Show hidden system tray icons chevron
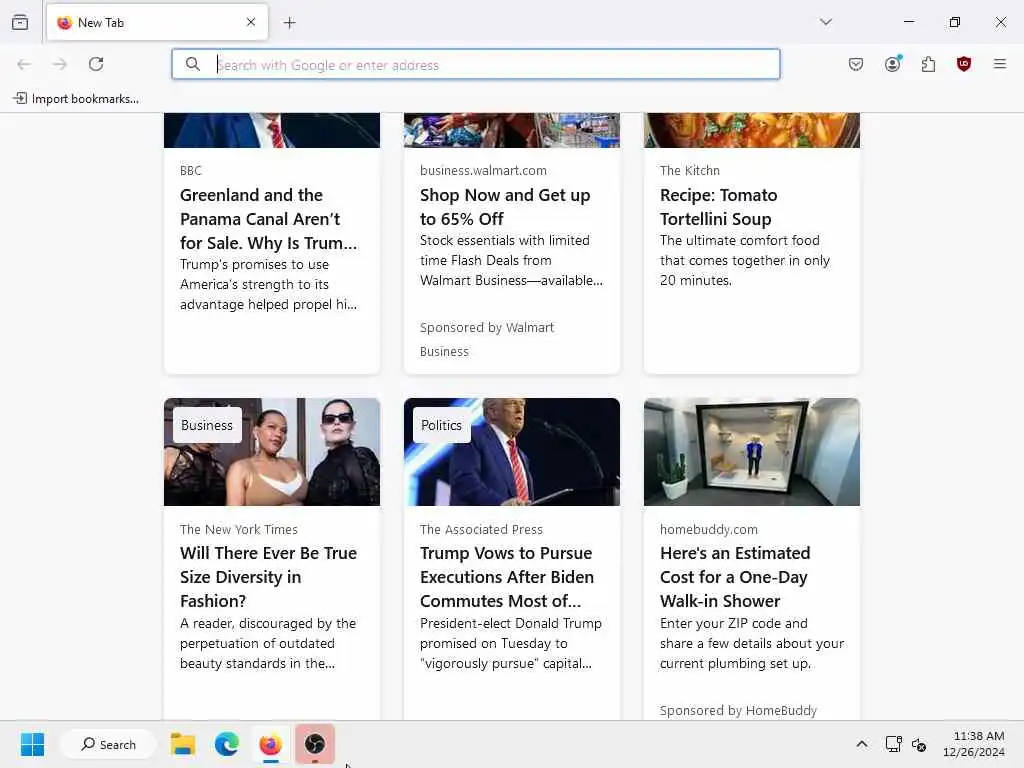 point(862,744)
